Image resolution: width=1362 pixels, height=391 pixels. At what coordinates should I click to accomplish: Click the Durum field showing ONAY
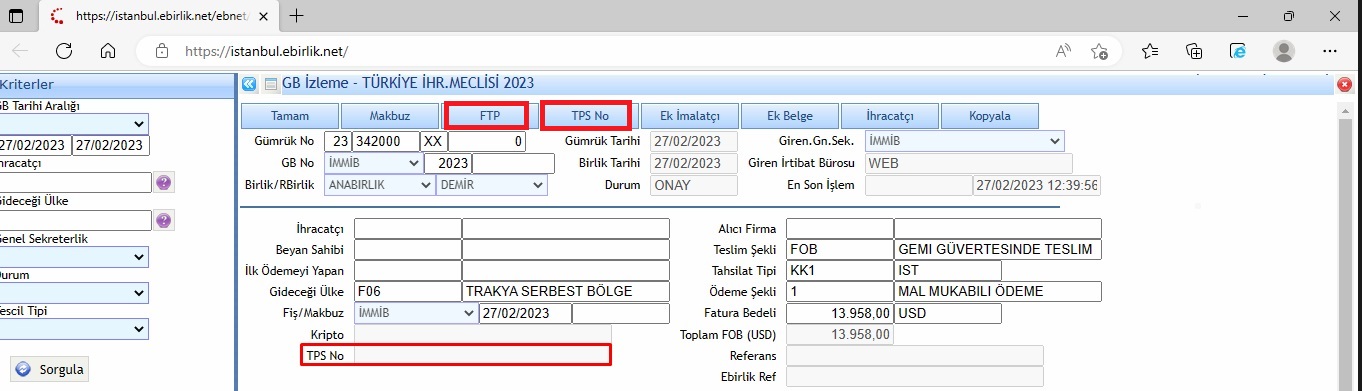coord(694,185)
